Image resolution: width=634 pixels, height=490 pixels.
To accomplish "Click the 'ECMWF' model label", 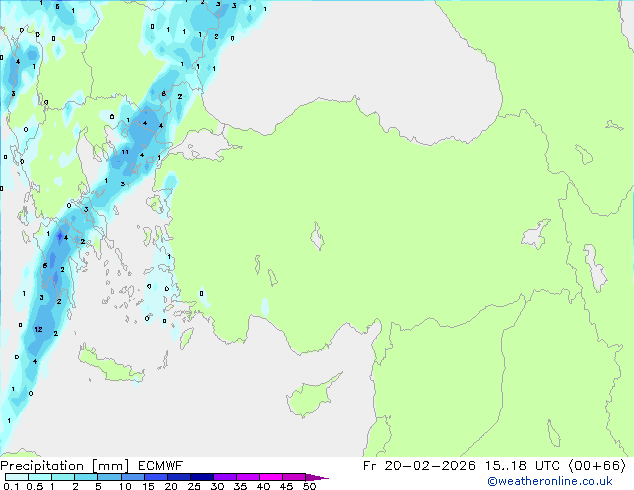I will [x=161, y=466].
